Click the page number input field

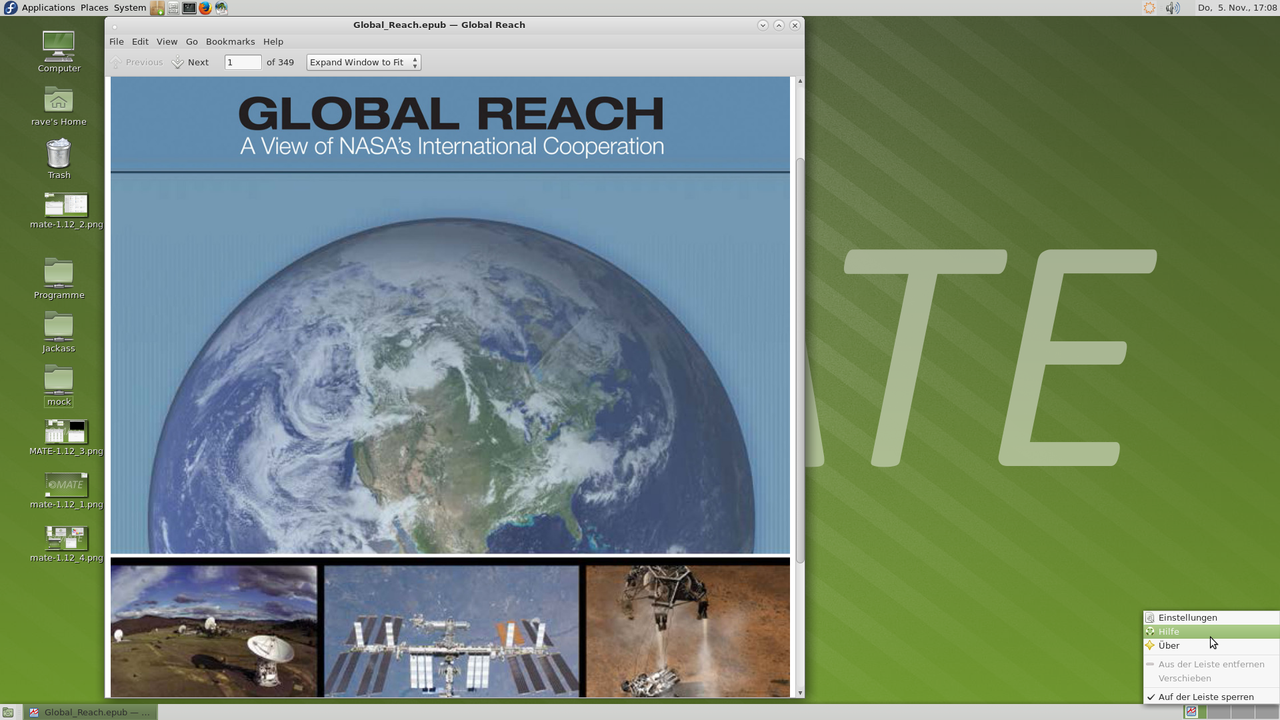(242, 62)
